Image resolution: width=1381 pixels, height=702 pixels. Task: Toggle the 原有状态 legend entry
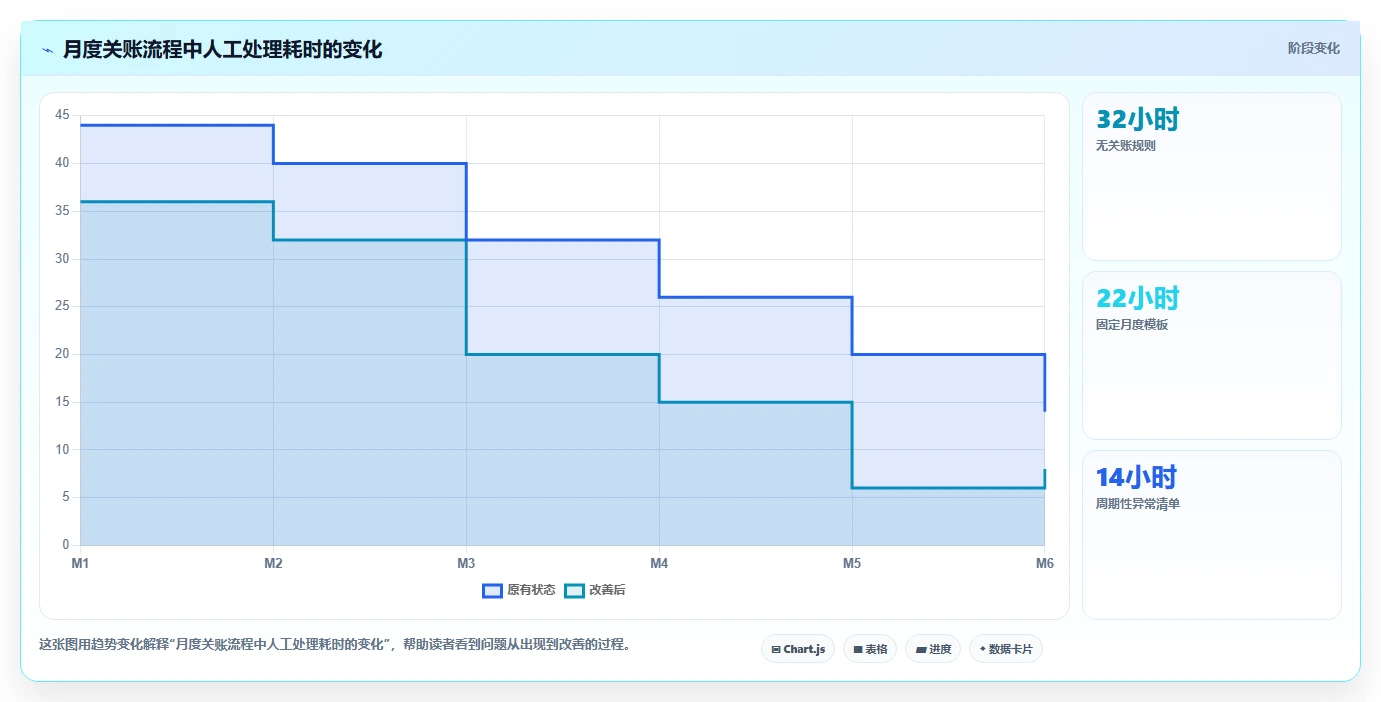point(519,590)
